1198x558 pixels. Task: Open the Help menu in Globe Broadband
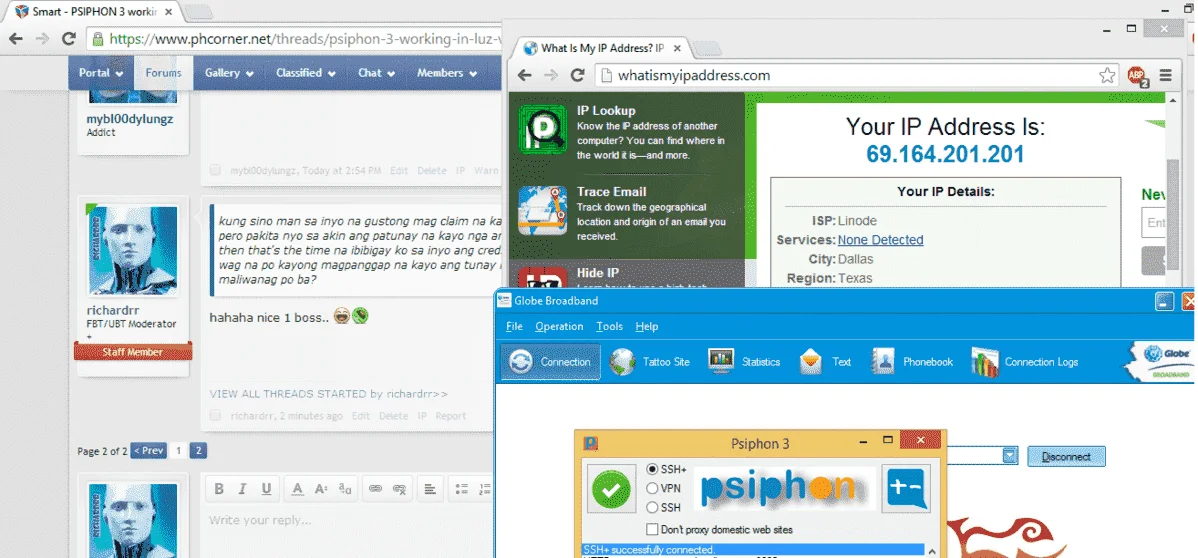click(x=646, y=326)
